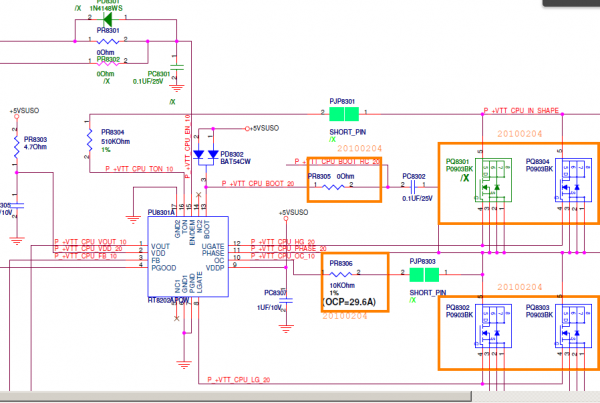
Task: Select the +5VSUSO power port next to PD8302
Action: pos(247,129)
